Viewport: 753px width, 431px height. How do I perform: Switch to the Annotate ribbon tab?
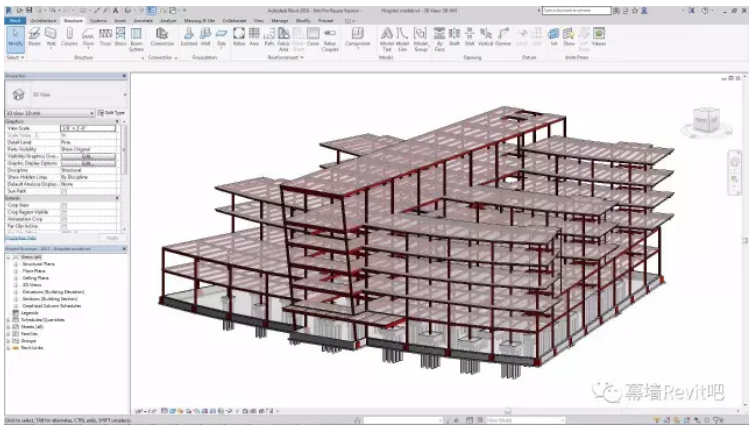143,21
